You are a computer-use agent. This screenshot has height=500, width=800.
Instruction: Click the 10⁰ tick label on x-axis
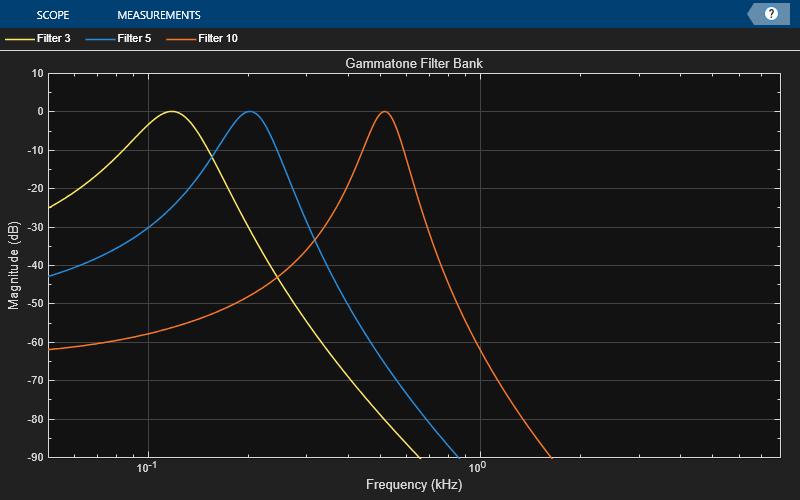pos(478,468)
